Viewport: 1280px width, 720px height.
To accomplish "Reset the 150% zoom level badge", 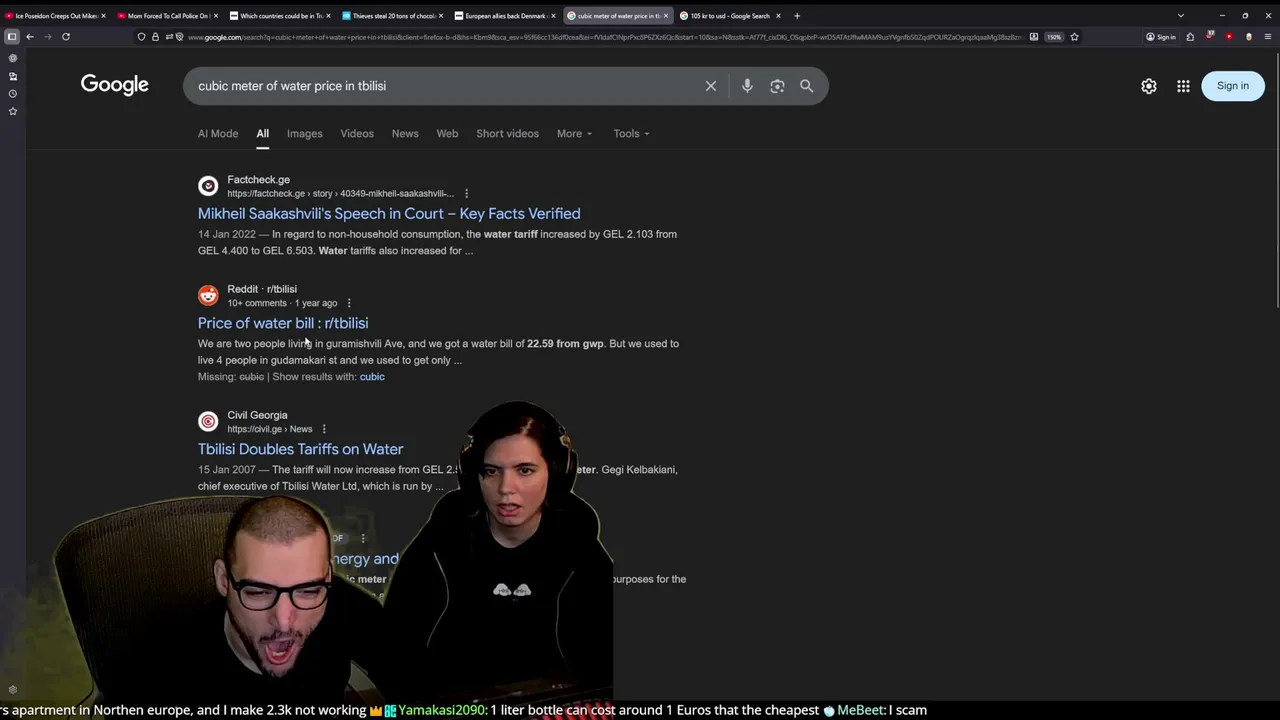I will coord(1054,37).
